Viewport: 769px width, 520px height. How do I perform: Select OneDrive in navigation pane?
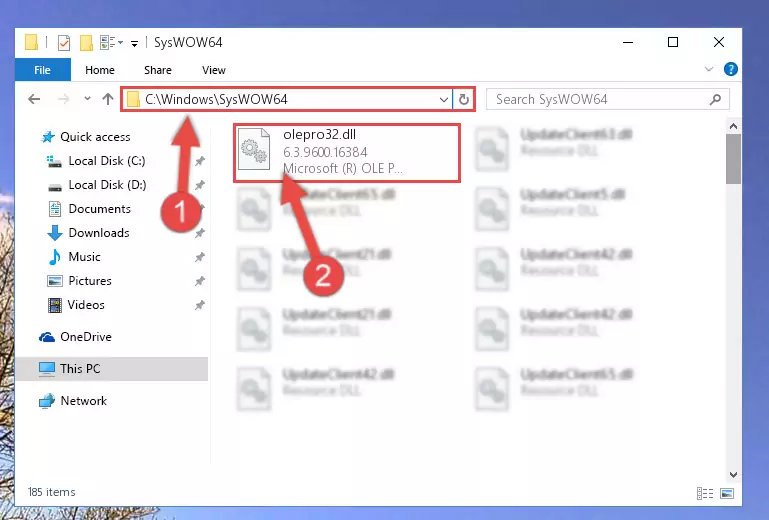click(76, 337)
